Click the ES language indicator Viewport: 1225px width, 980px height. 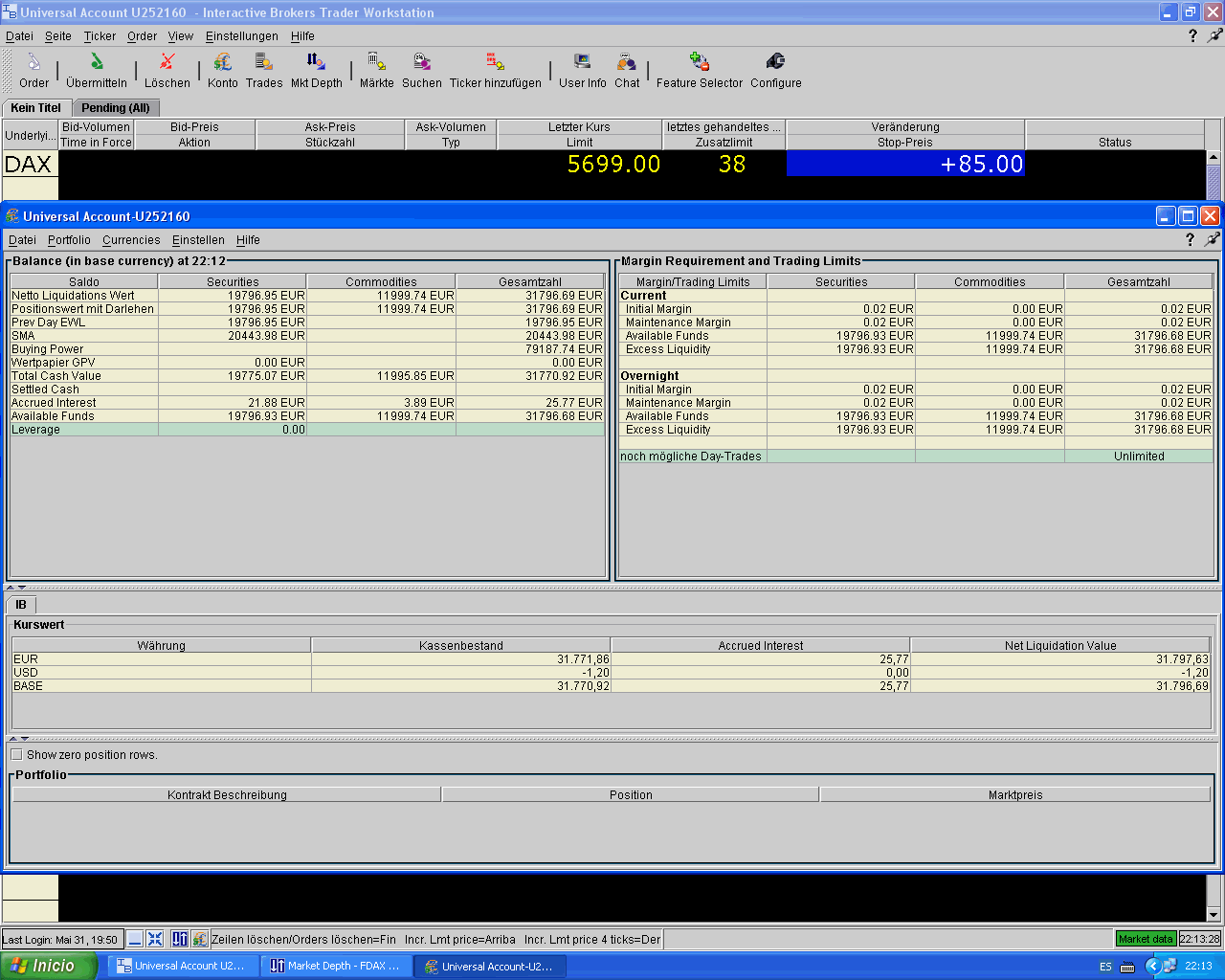(x=1105, y=967)
